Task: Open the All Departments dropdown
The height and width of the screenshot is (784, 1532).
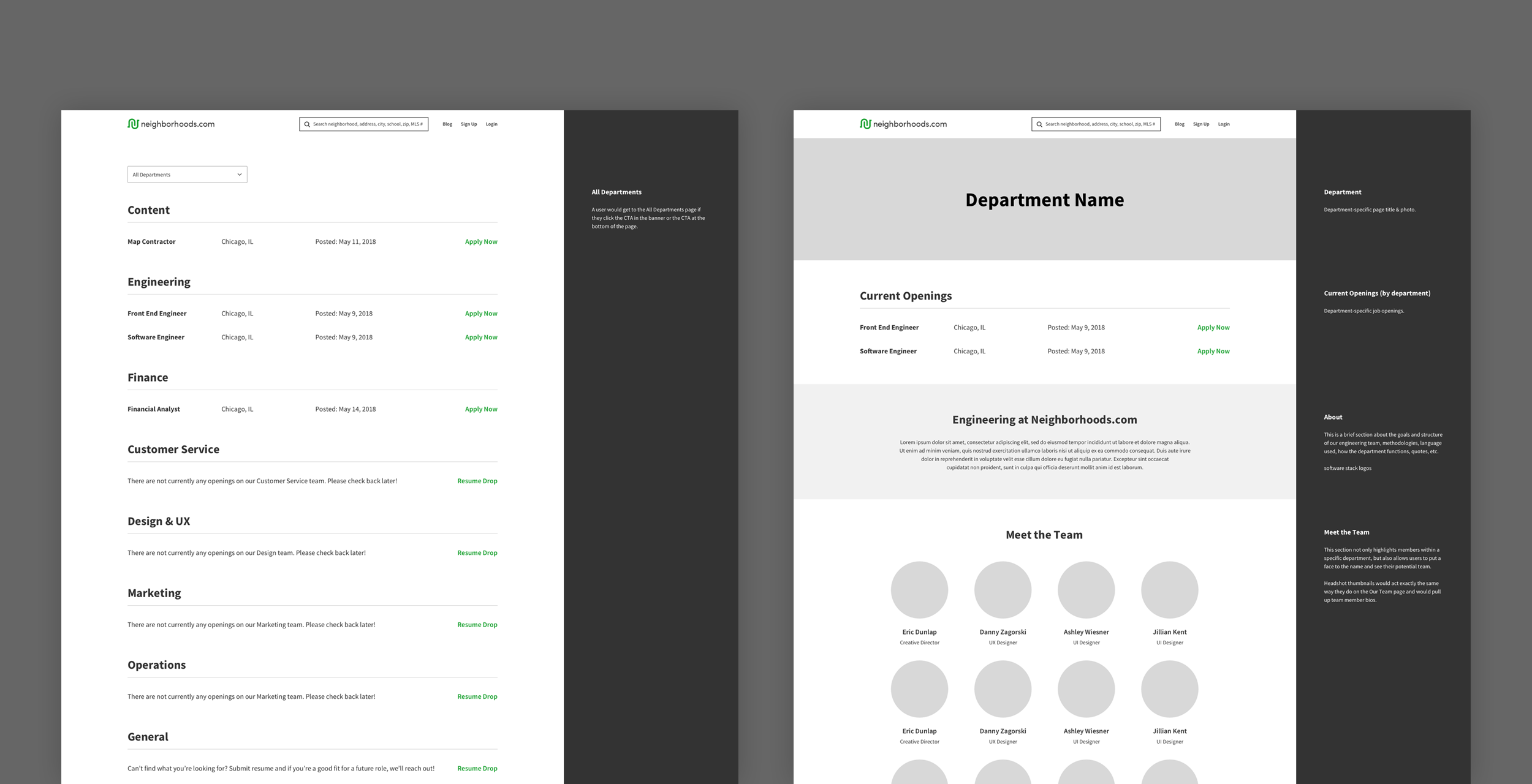Action: tap(188, 175)
